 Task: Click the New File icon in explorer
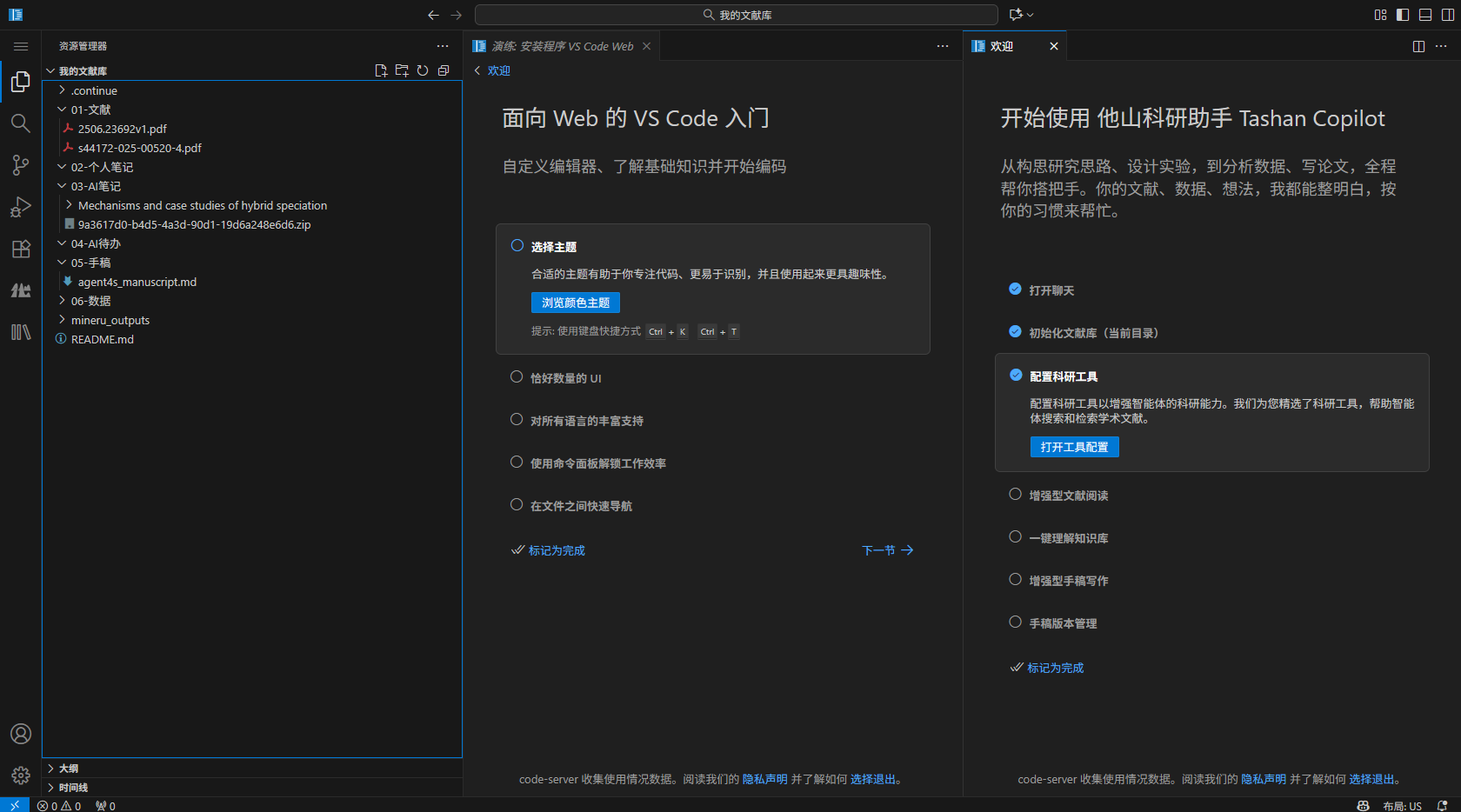pyautogui.click(x=381, y=70)
